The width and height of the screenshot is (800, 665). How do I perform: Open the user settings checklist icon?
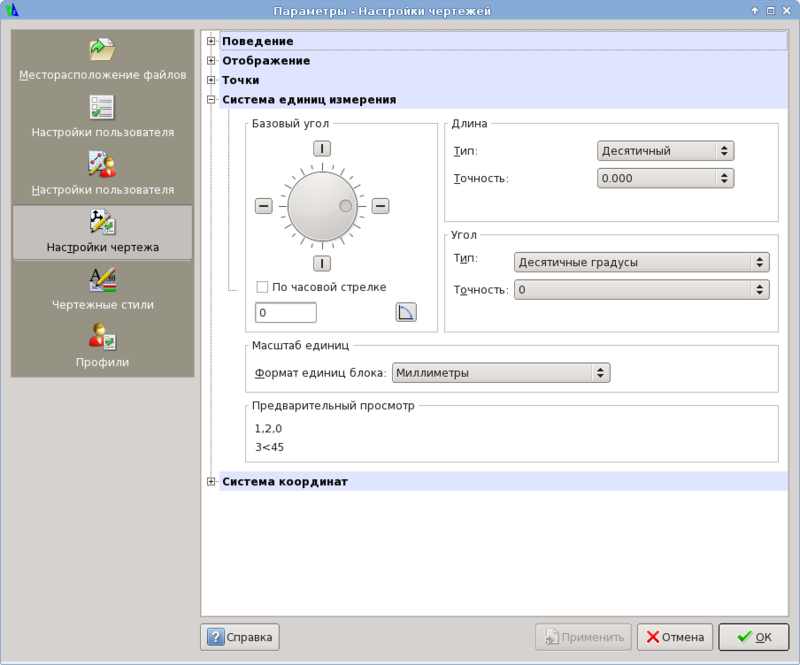click(x=102, y=107)
